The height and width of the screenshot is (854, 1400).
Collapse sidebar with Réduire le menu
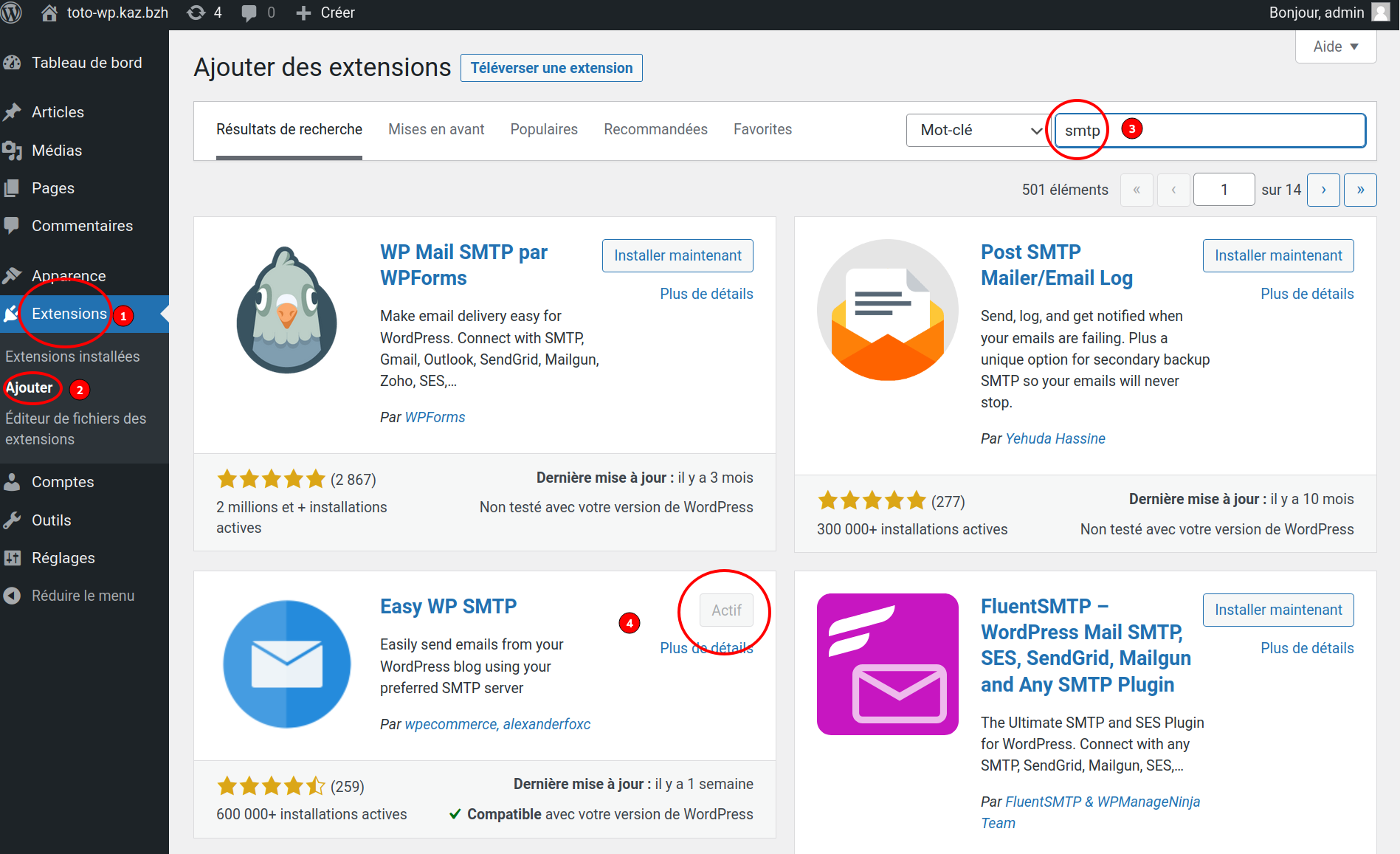pos(82,596)
